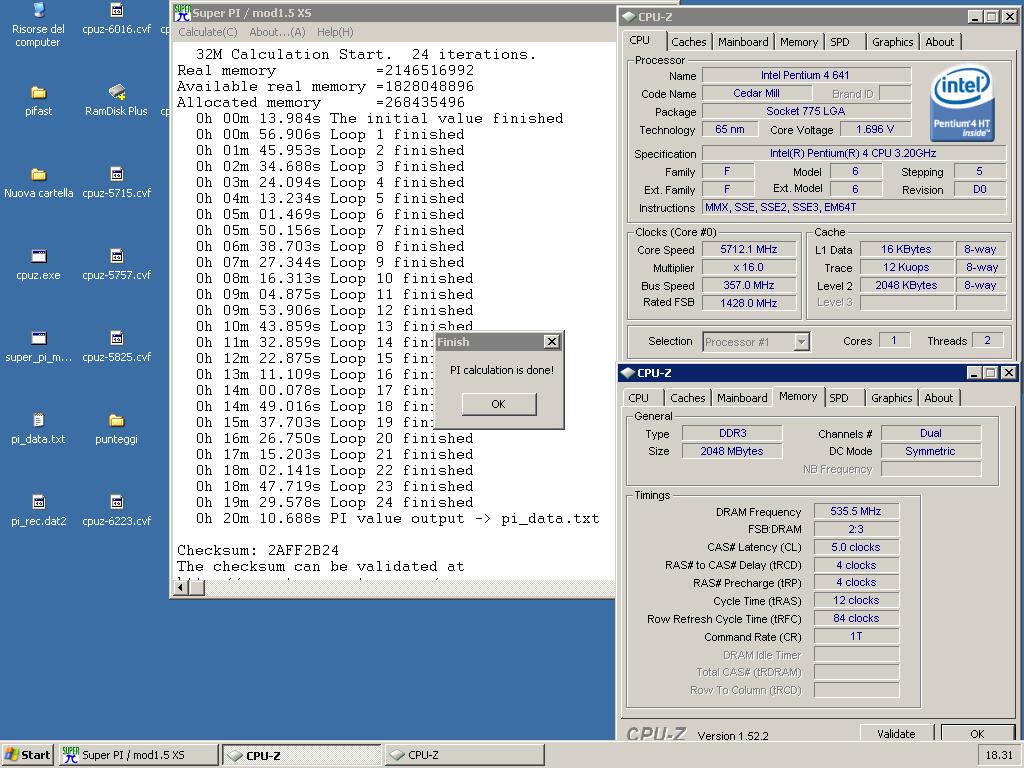1024x768 pixels.
Task: Select cpuz-6223.cvf desktop file
Action: pyautogui.click(x=116, y=511)
